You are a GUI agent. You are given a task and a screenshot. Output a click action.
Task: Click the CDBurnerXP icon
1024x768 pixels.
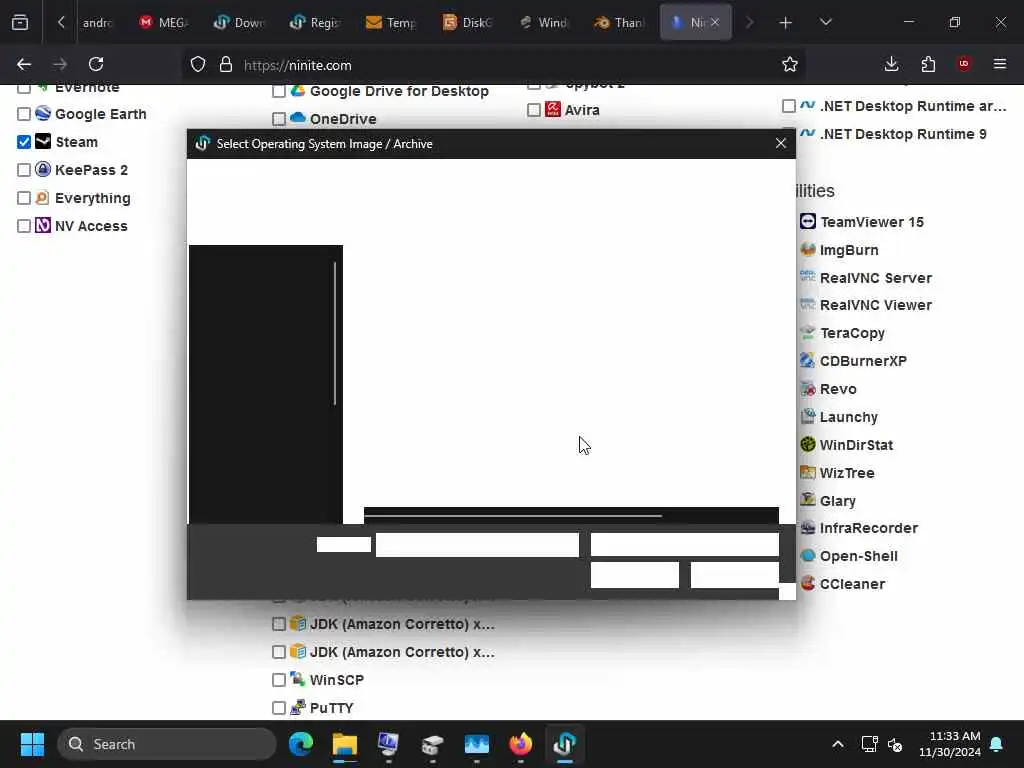click(808, 360)
